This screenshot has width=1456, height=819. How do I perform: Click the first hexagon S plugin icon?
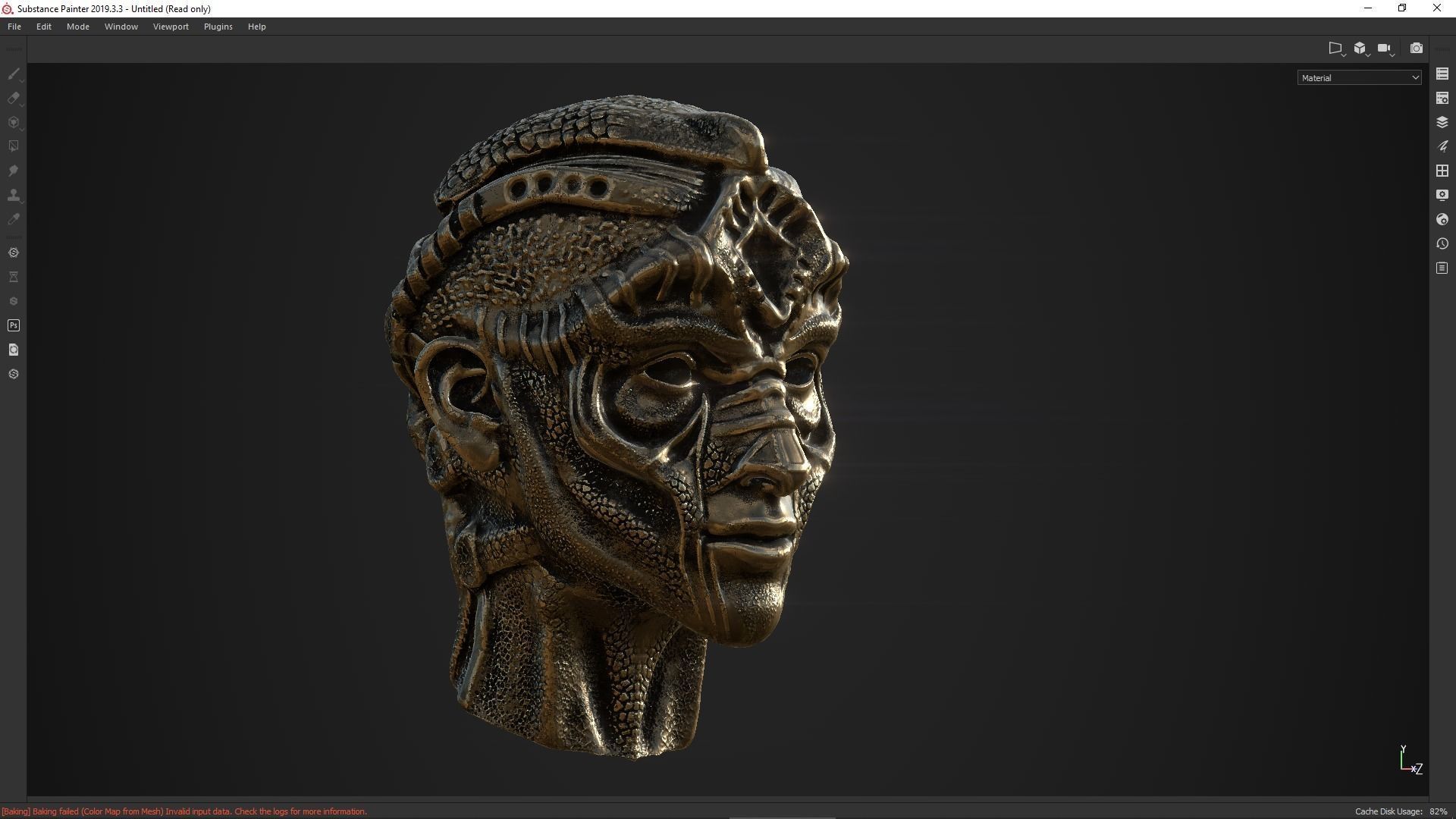point(14,253)
